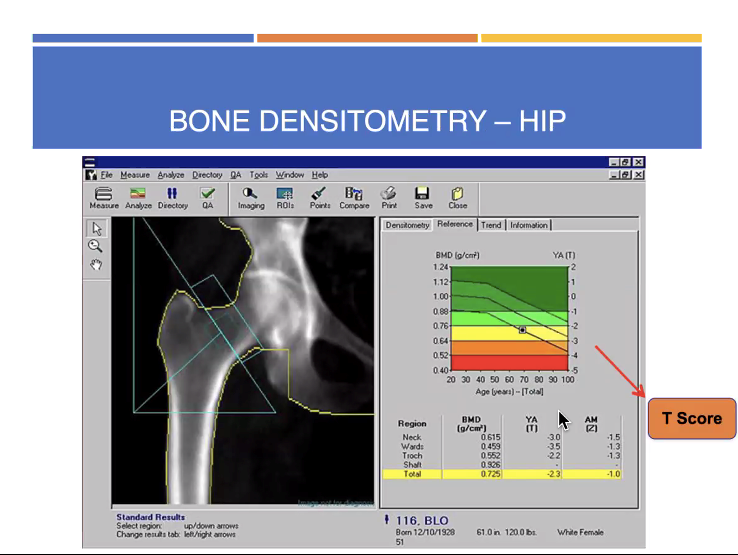738x555 pixels.
Task: Select the zoom magnifier tool
Action: click(96, 246)
